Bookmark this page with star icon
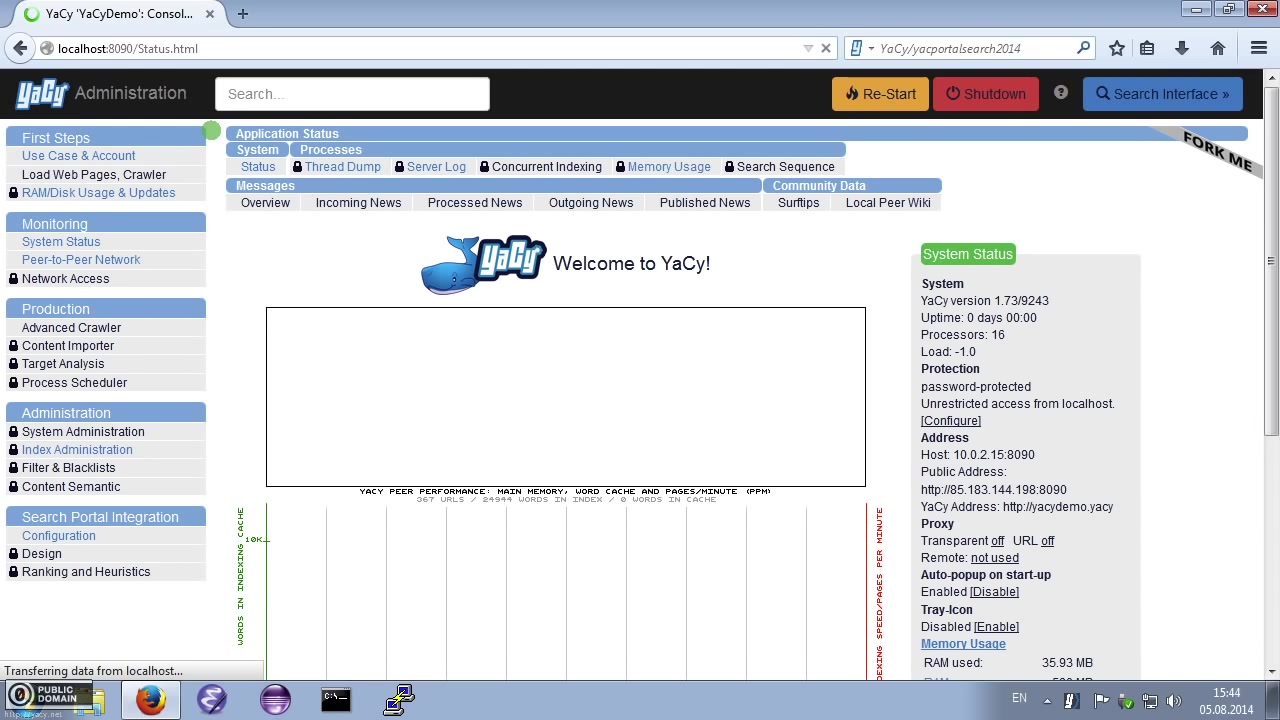The image size is (1280, 720). (x=1117, y=48)
